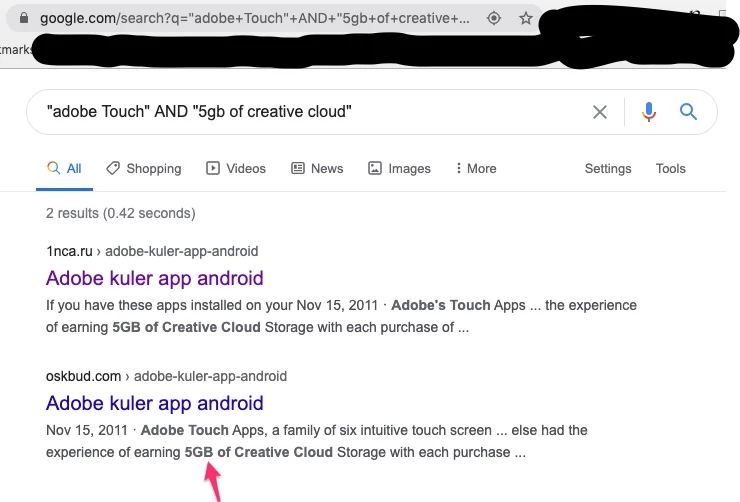
Task: Click the browser address bar URL
Action: 255,18
